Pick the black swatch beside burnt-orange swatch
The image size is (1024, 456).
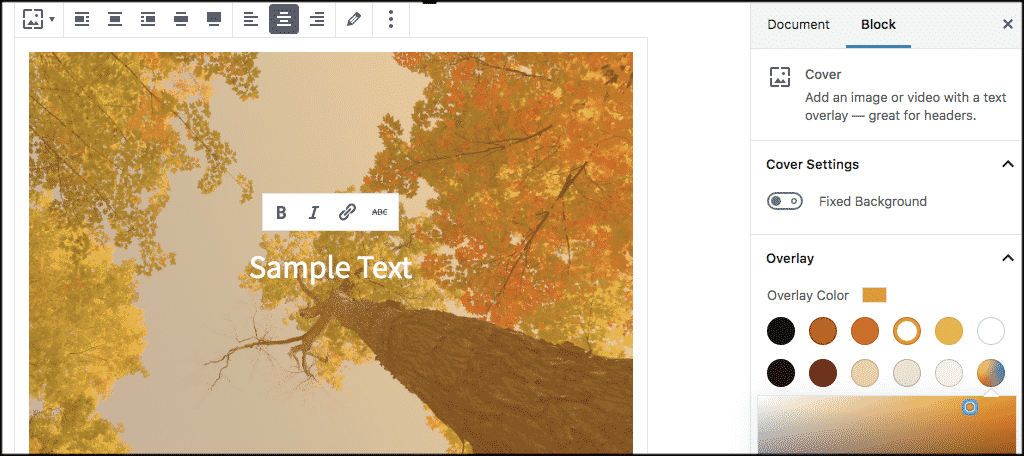781,331
